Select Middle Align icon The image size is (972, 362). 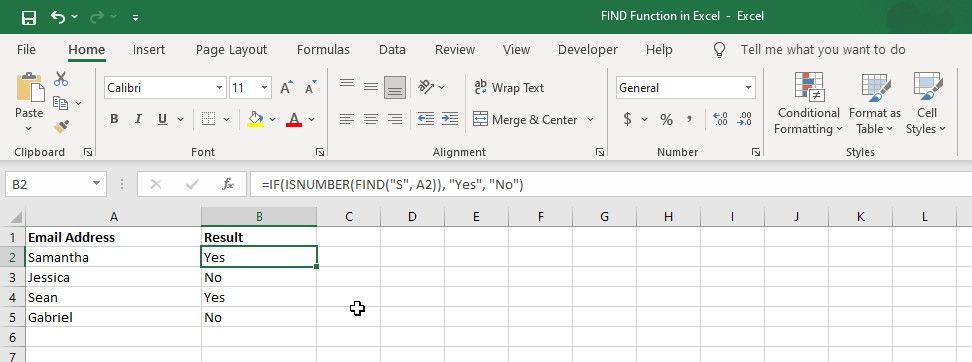(371, 87)
